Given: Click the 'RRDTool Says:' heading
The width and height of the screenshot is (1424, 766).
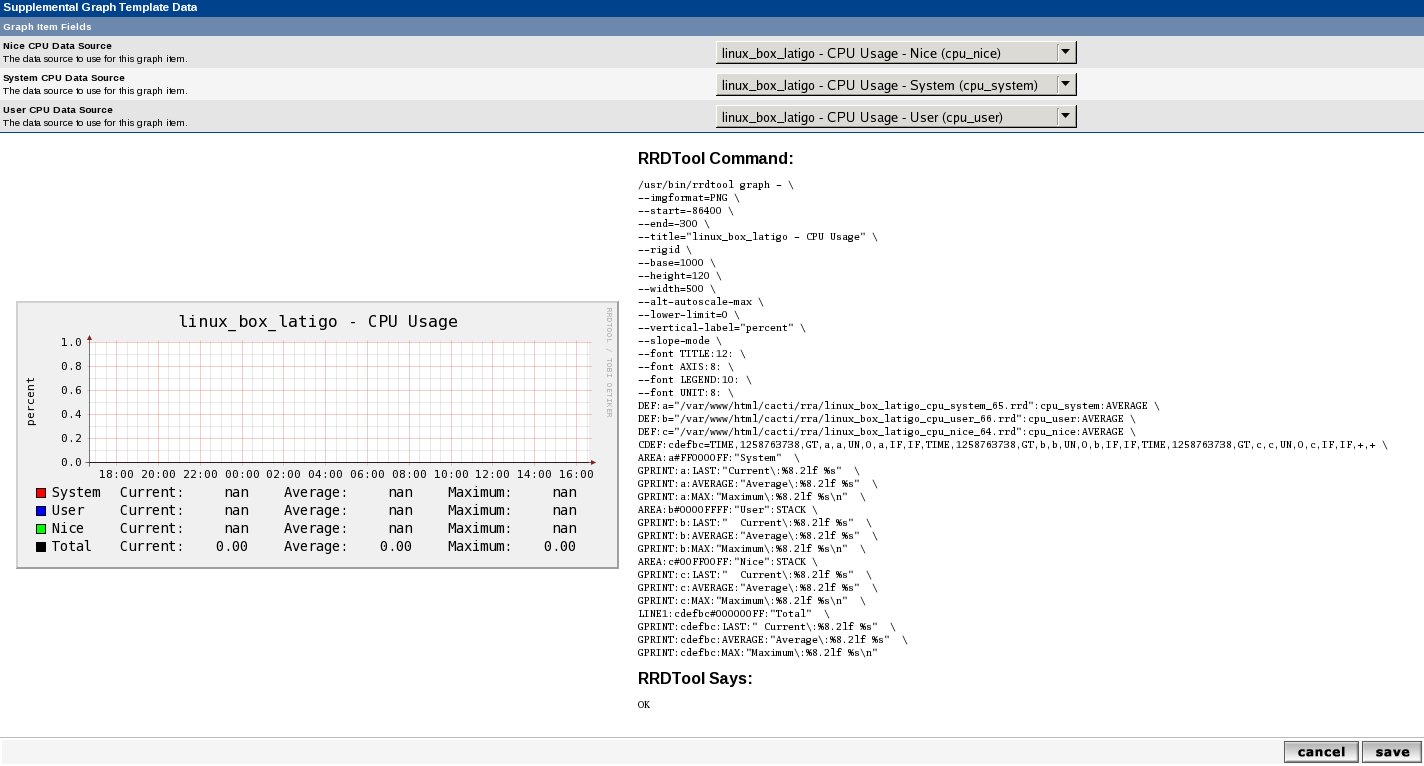Looking at the screenshot, I should click(x=695, y=679).
